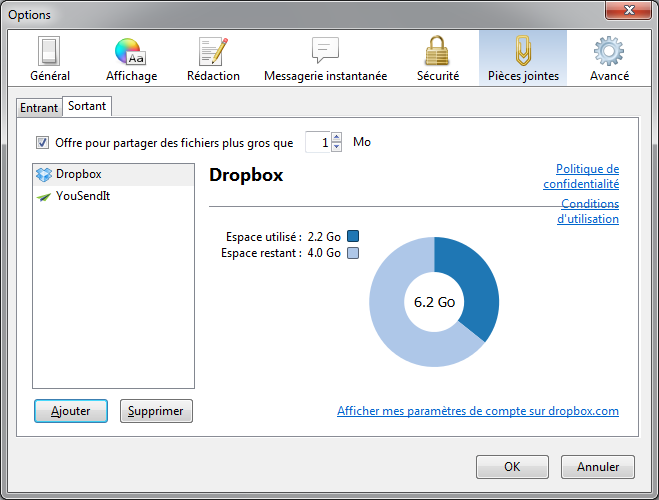The width and height of the screenshot is (659, 500).
Task: Open the Sécurité padlock section
Action: [x=438, y=58]
